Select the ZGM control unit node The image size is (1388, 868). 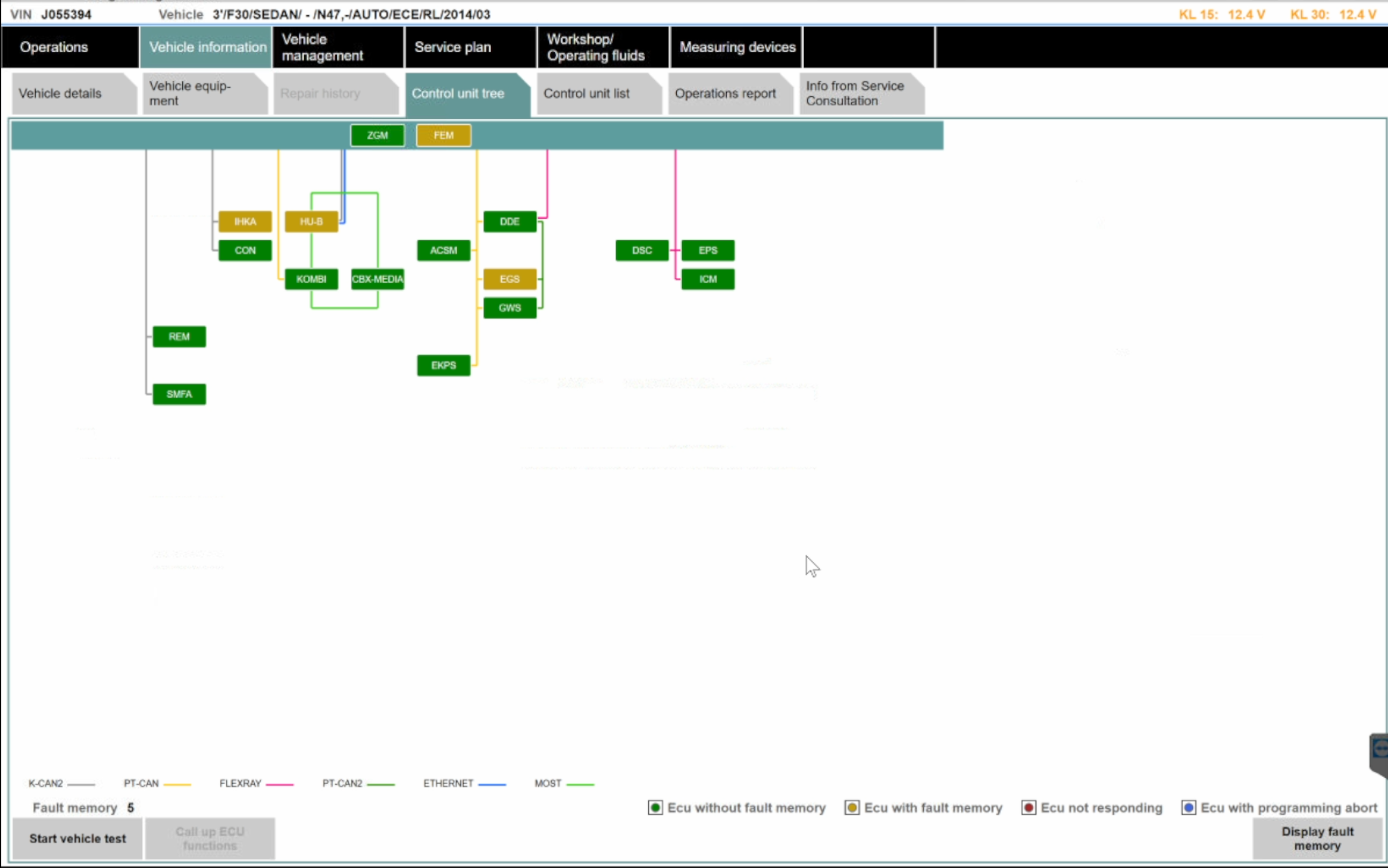point(377,135)
